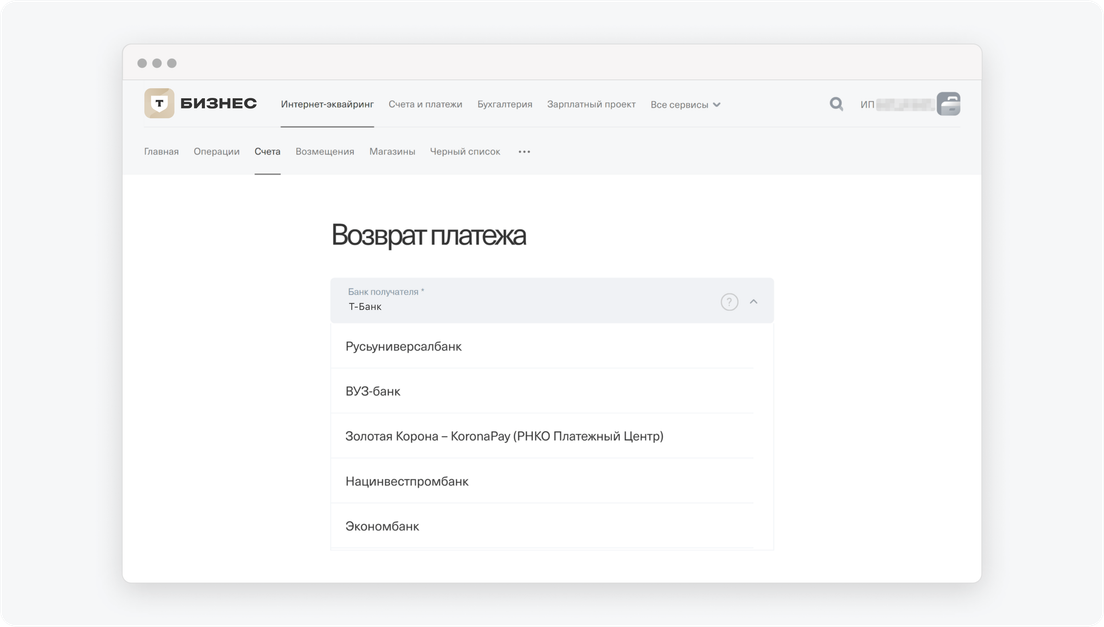Click the ИП account name
The image size is (1104, 627).
pyautogui.click(x=897, y=104)
